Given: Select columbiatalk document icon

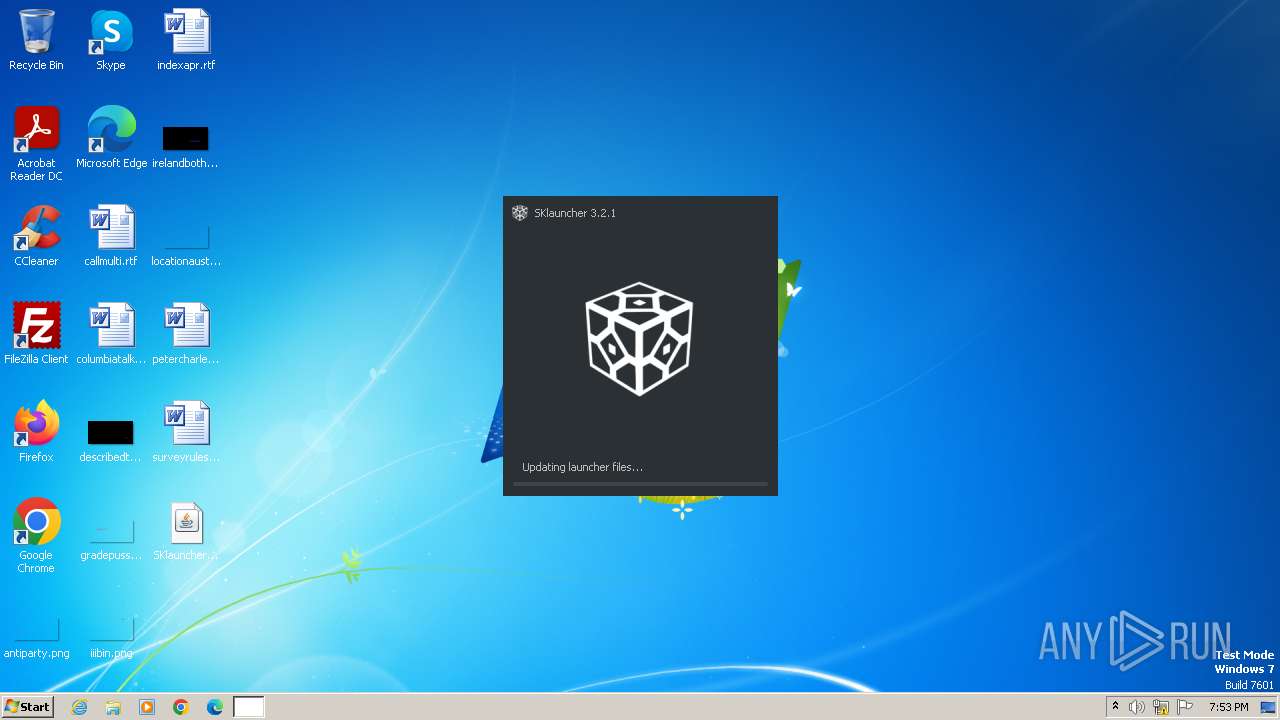Looking at the screenshot, I should [111, 334].
